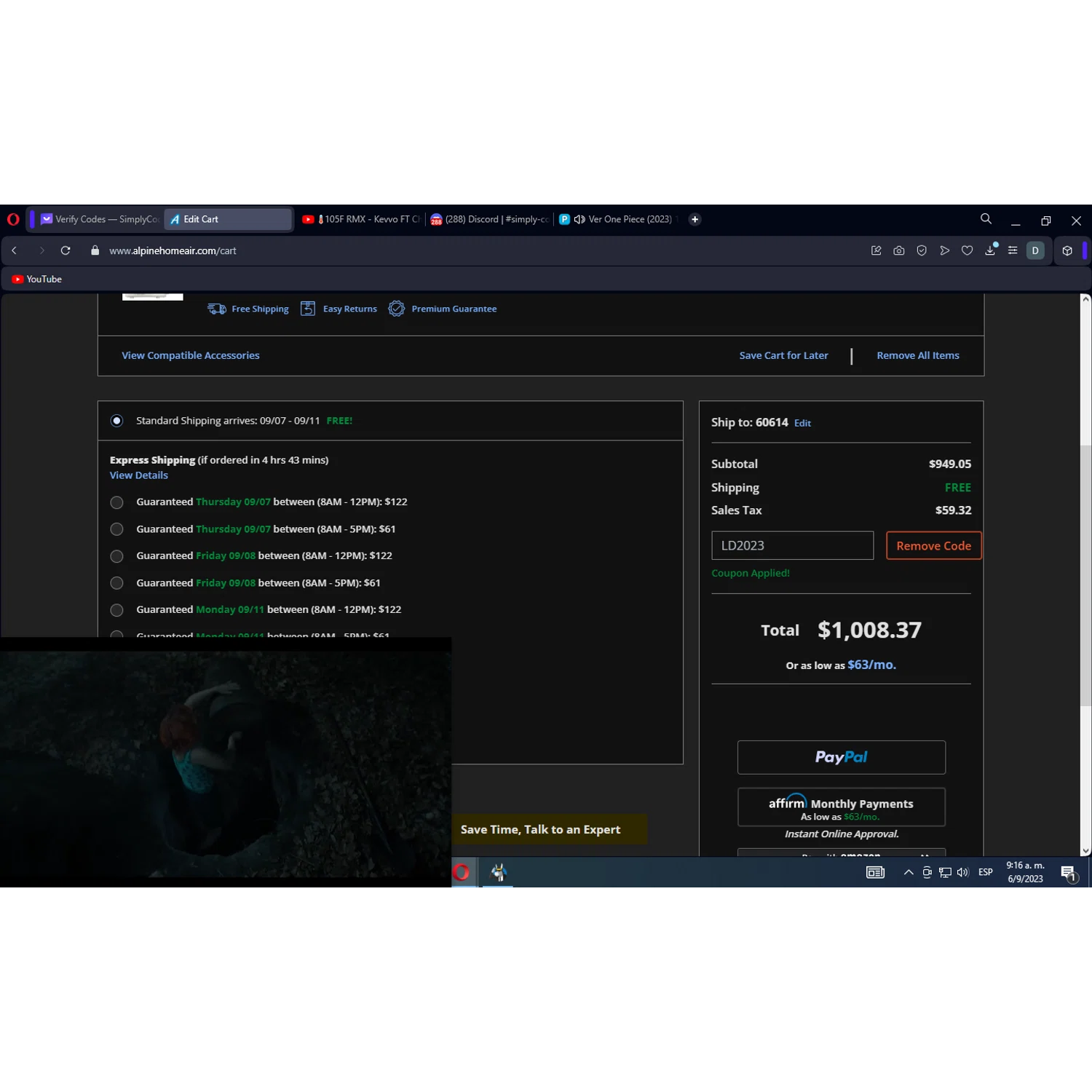The height and width of the screenshot is (1092, 1092).
Task: Switch to the Ver One Piece tab
Action: 619,219
